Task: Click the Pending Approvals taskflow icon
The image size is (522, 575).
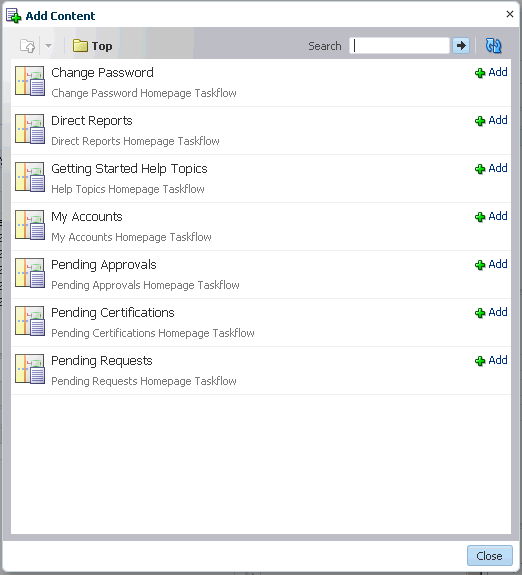Action: pos(30,273)
